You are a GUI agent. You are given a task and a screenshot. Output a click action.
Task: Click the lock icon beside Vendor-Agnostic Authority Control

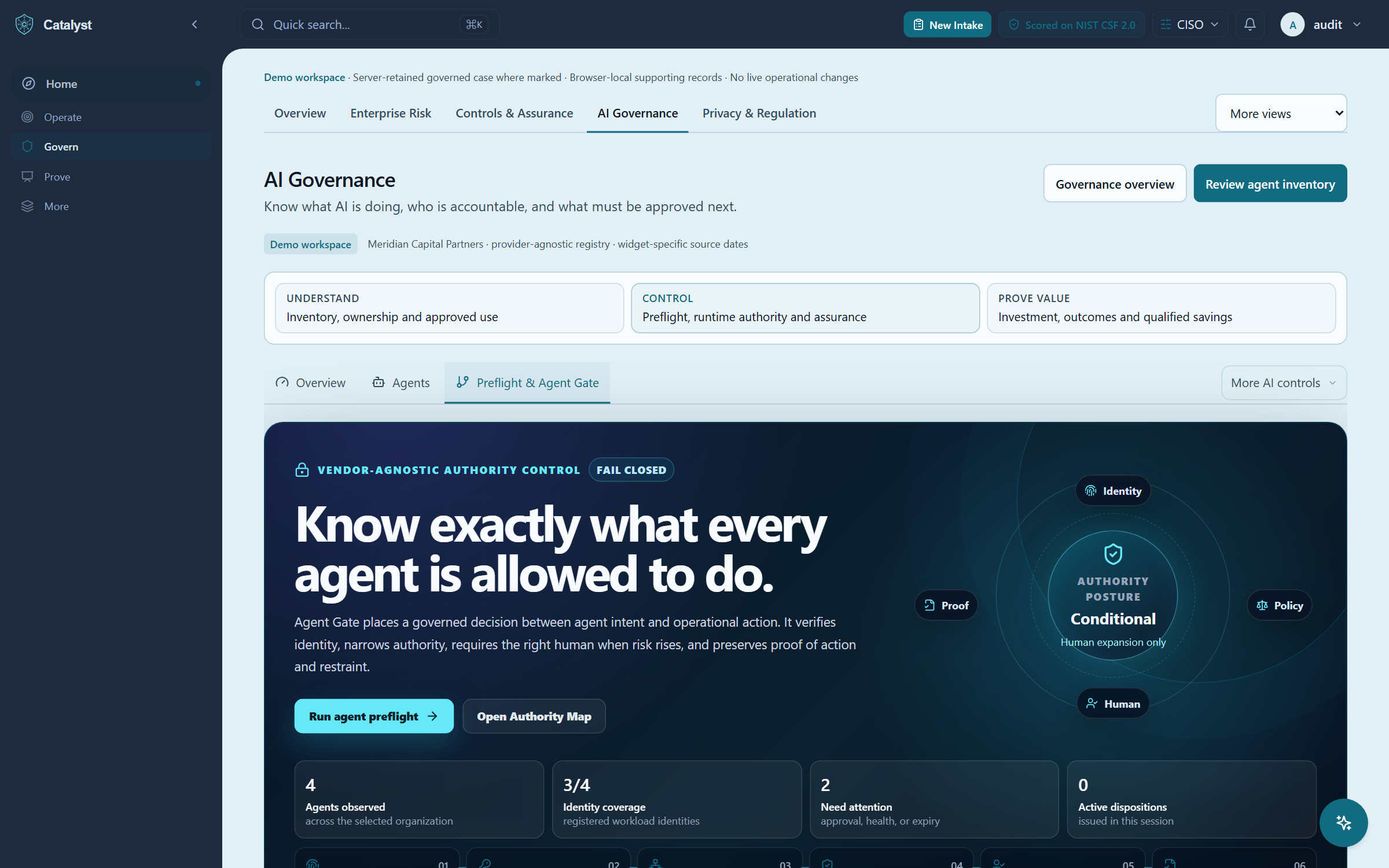coord(302,470)
